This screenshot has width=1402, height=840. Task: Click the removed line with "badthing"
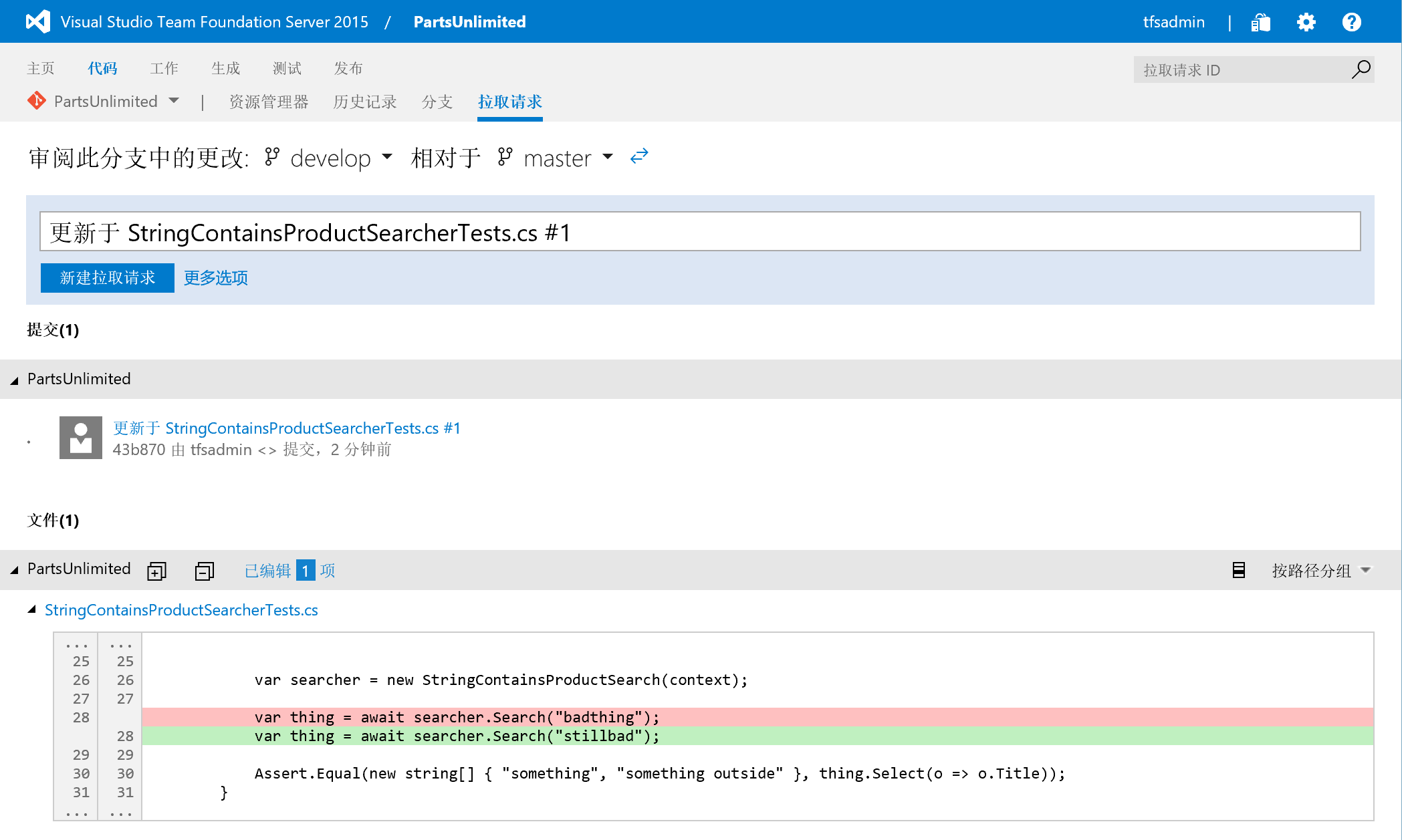(757, 717)
